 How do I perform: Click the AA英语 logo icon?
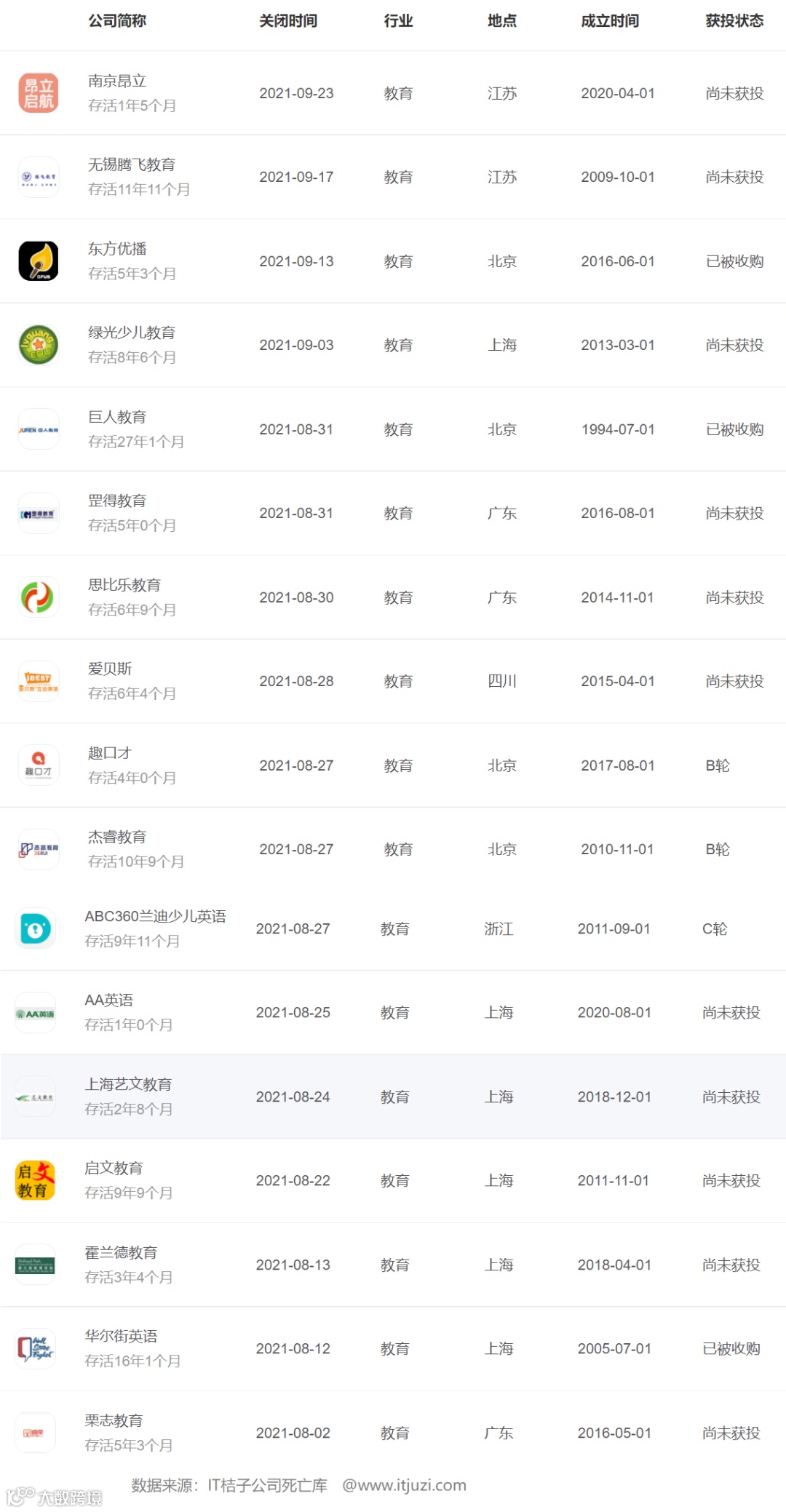pos(36,1013)
